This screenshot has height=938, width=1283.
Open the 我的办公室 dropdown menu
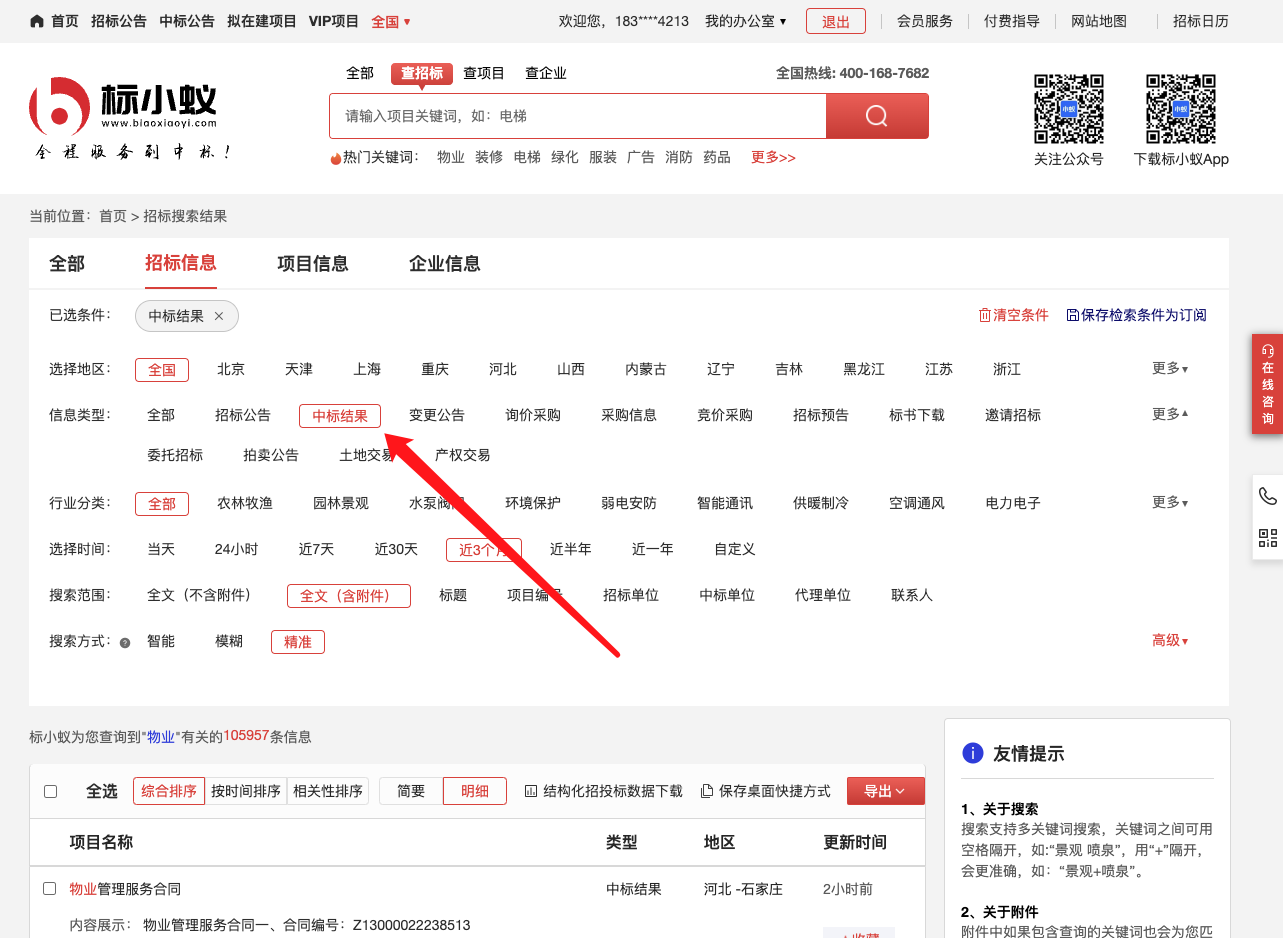745,21
